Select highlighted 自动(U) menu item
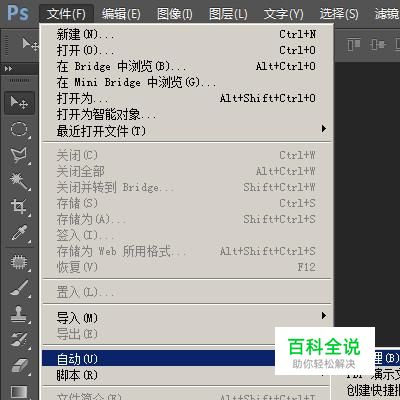 pos(158,358)
